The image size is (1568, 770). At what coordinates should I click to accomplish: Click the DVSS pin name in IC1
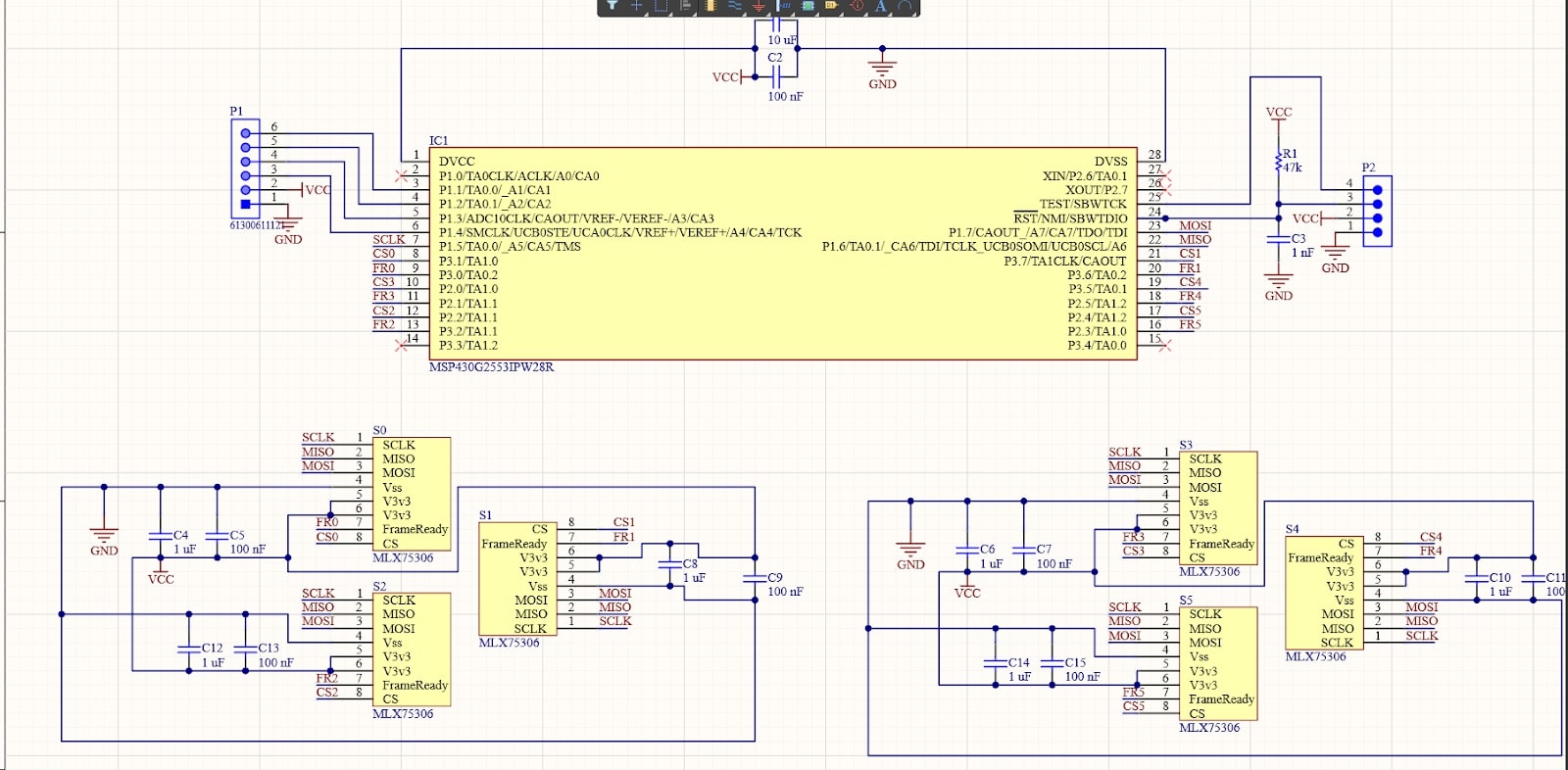coord(1111,162)
